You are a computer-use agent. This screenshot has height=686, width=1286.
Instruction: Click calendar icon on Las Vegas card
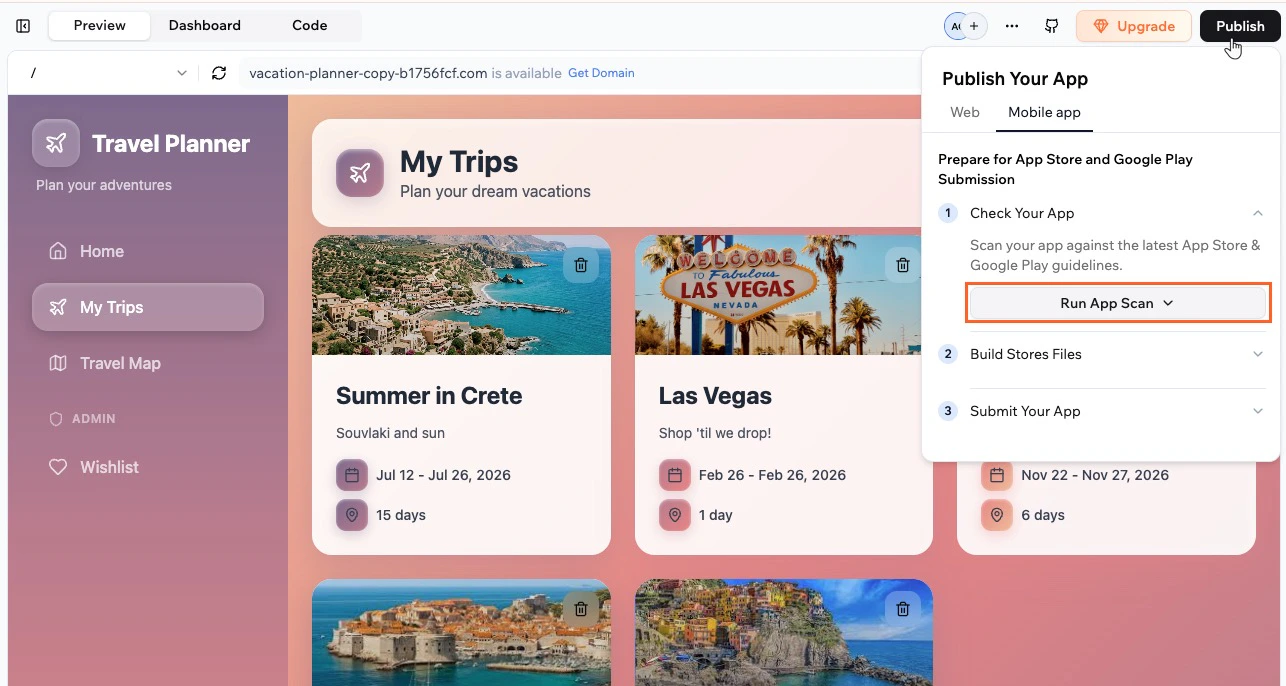pyautogui.click(x=675, y=475)
